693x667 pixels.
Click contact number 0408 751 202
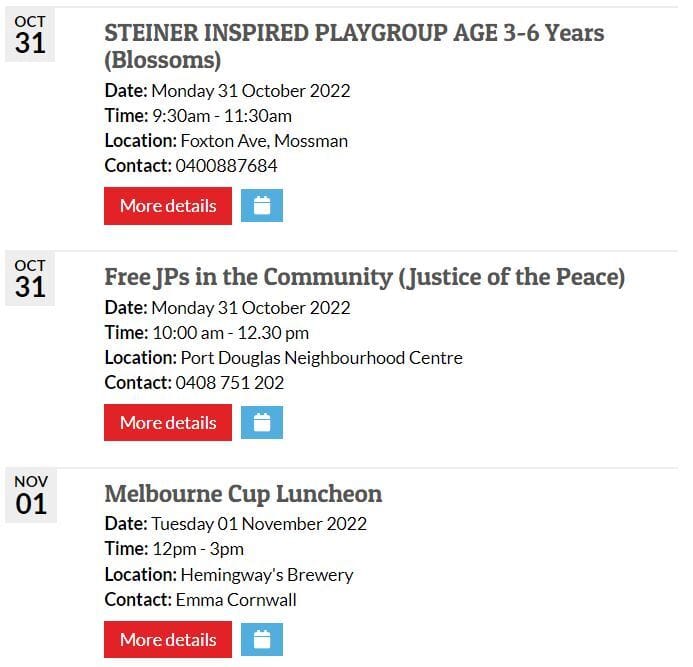(229, 383)
